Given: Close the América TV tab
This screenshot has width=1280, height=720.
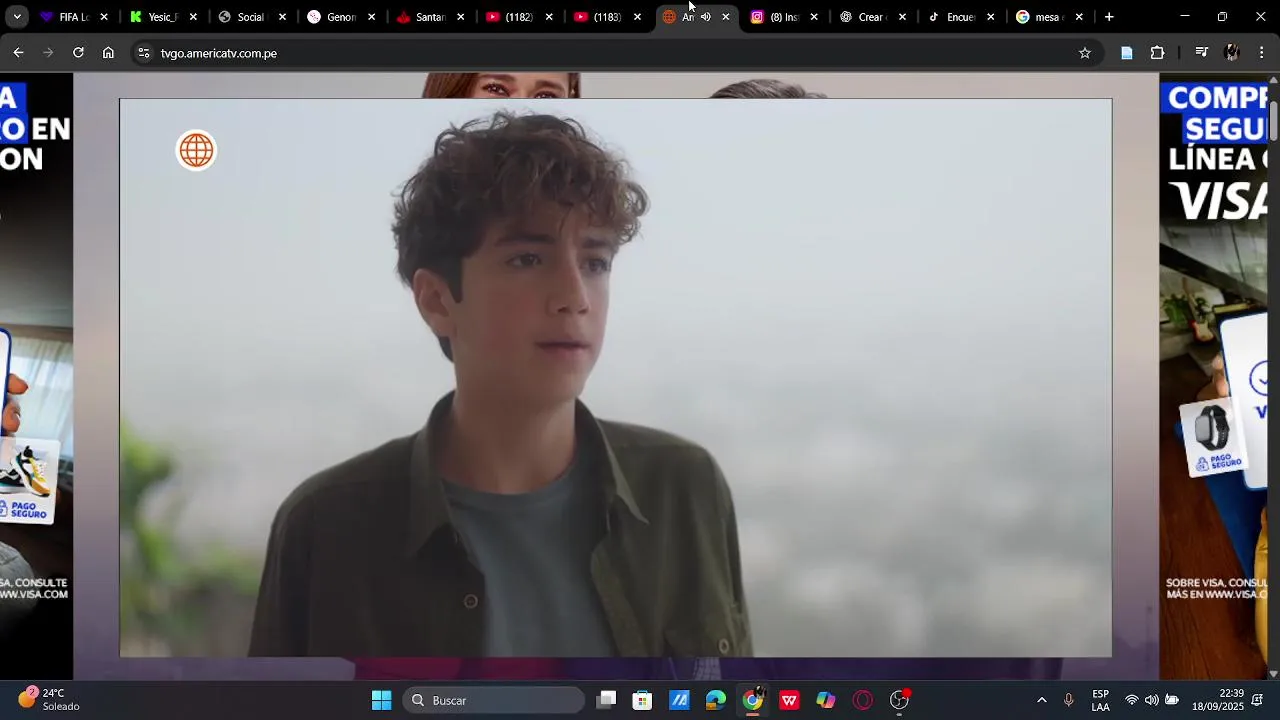Looking at the screenshot, I should (726, 17).
